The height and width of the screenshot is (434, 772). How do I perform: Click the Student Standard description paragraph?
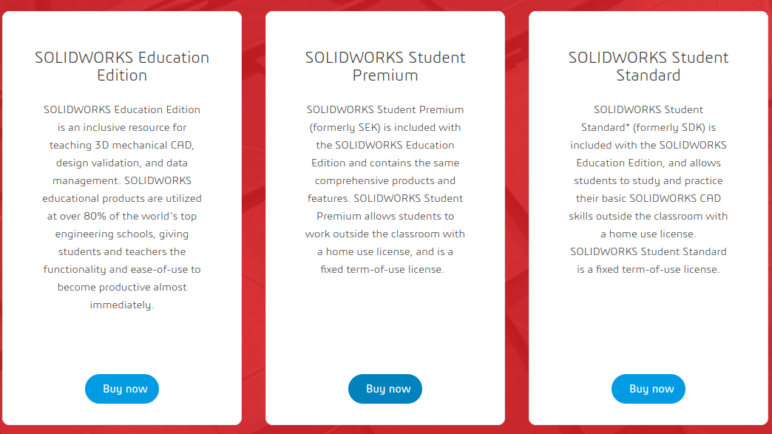tap(648, 188)
